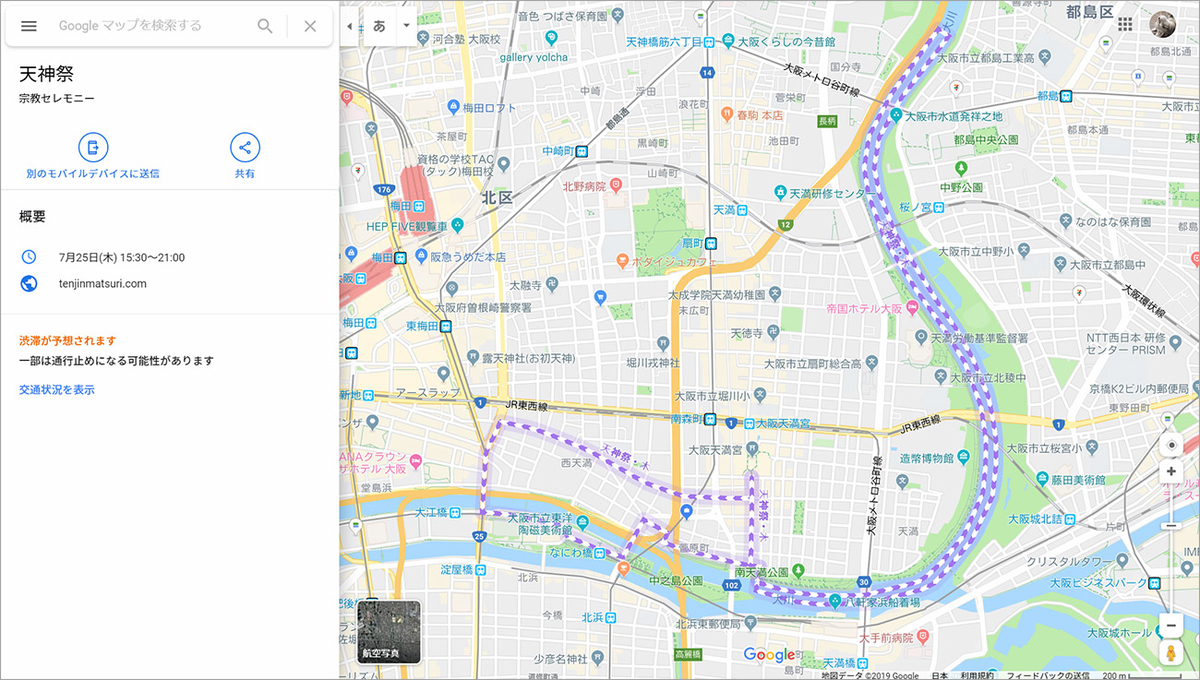
Task: Collapse the side panel with left arrow
Action: coord(348,26)
